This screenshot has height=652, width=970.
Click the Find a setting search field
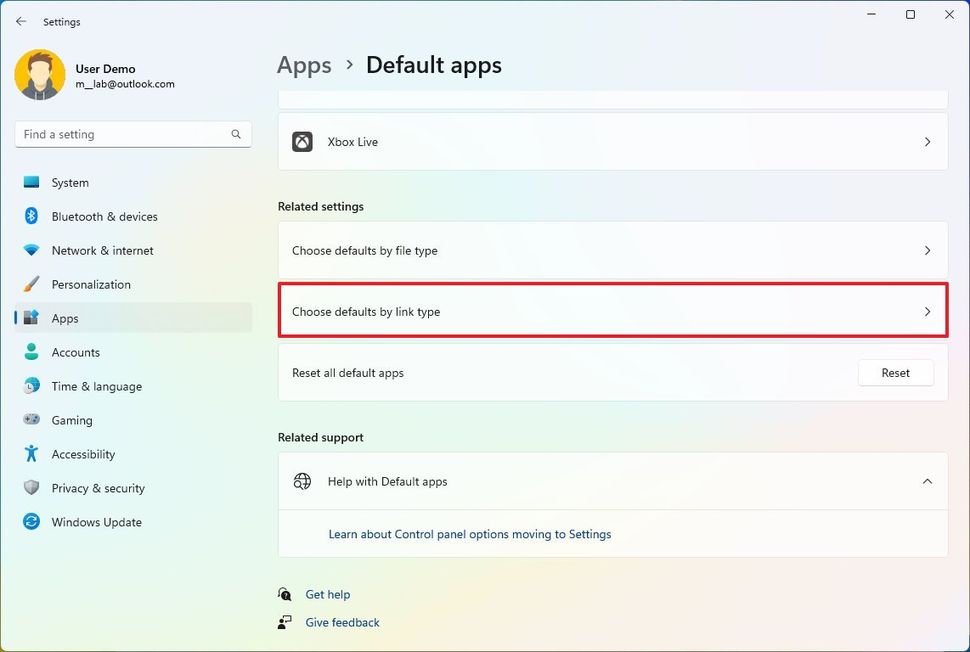132,134
